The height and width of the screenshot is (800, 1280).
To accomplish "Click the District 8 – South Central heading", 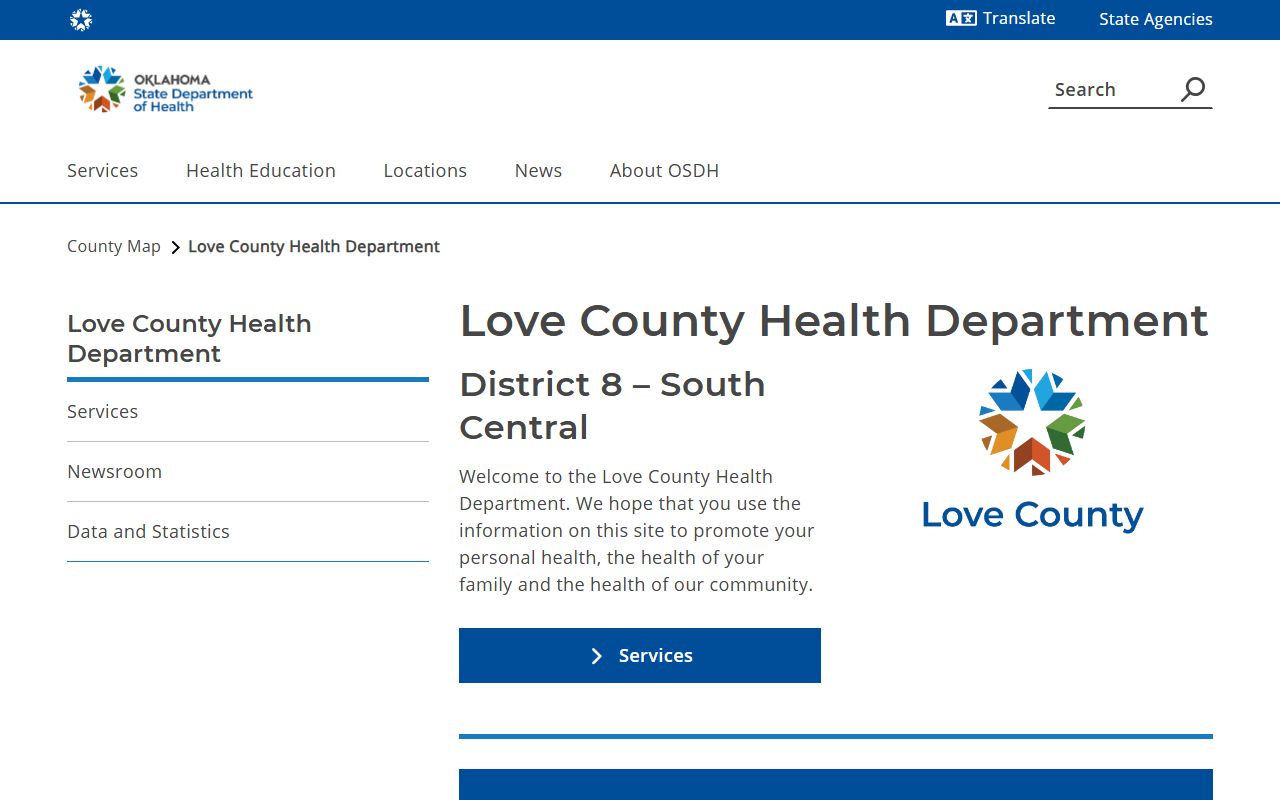I will [x=612, y=405].
